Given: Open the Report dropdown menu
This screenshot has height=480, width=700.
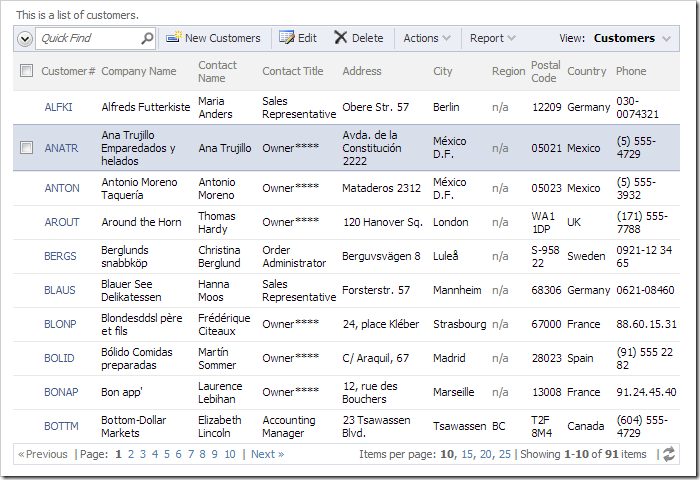Looking at the screenshot, I should point(493,38).
